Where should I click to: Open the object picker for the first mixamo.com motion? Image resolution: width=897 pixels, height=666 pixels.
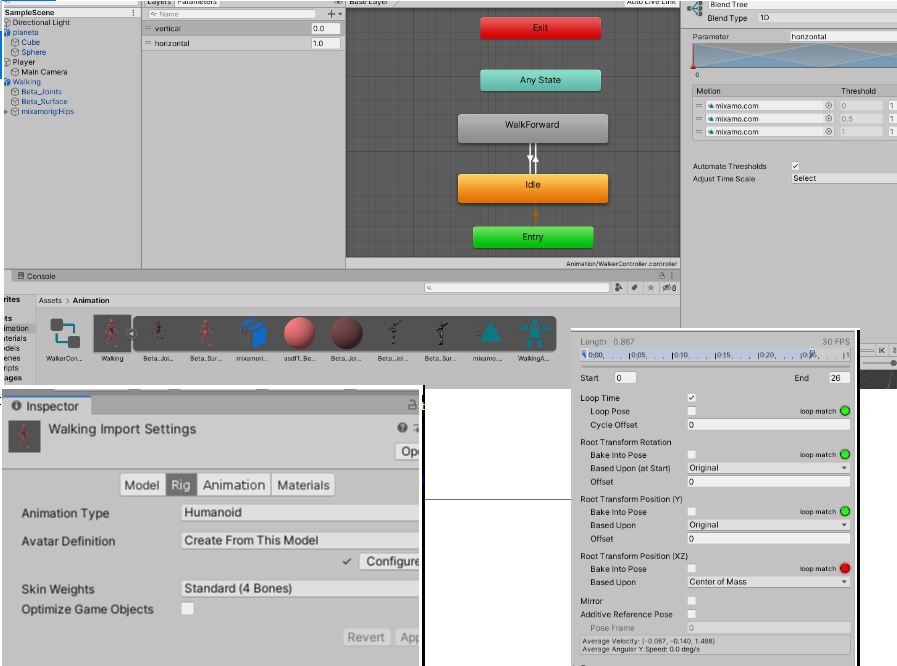coord(829,104)
